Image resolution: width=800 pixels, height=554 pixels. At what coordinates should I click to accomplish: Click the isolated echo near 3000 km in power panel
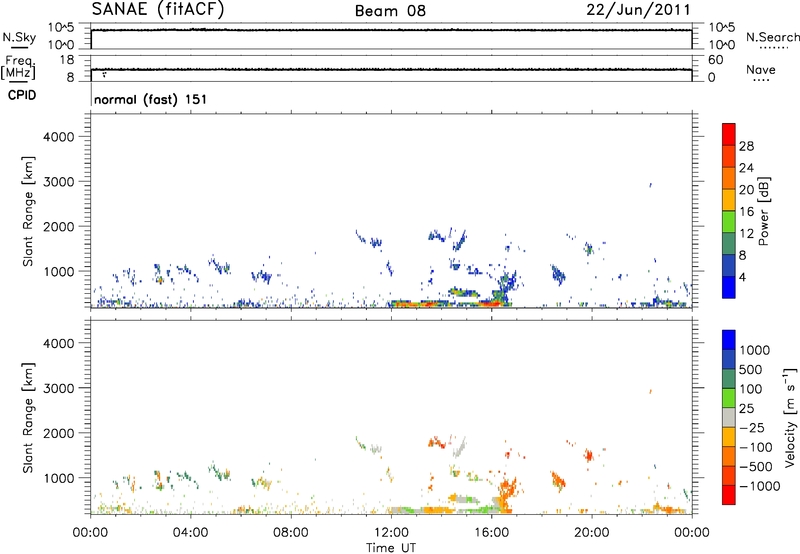650,185
